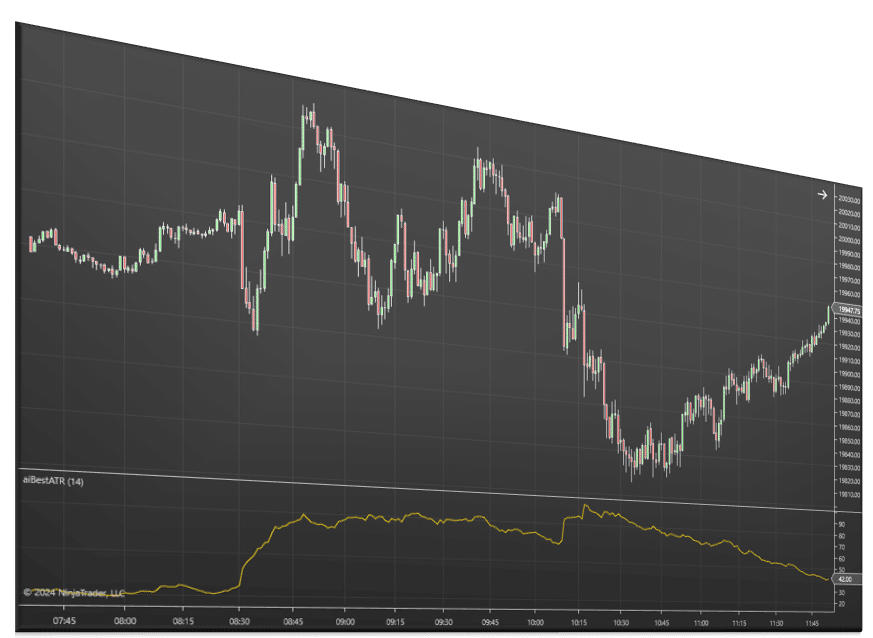Click the 20 value on ATR axis
The height and width of the screenshot is (638, 873).
click(841, 604)
